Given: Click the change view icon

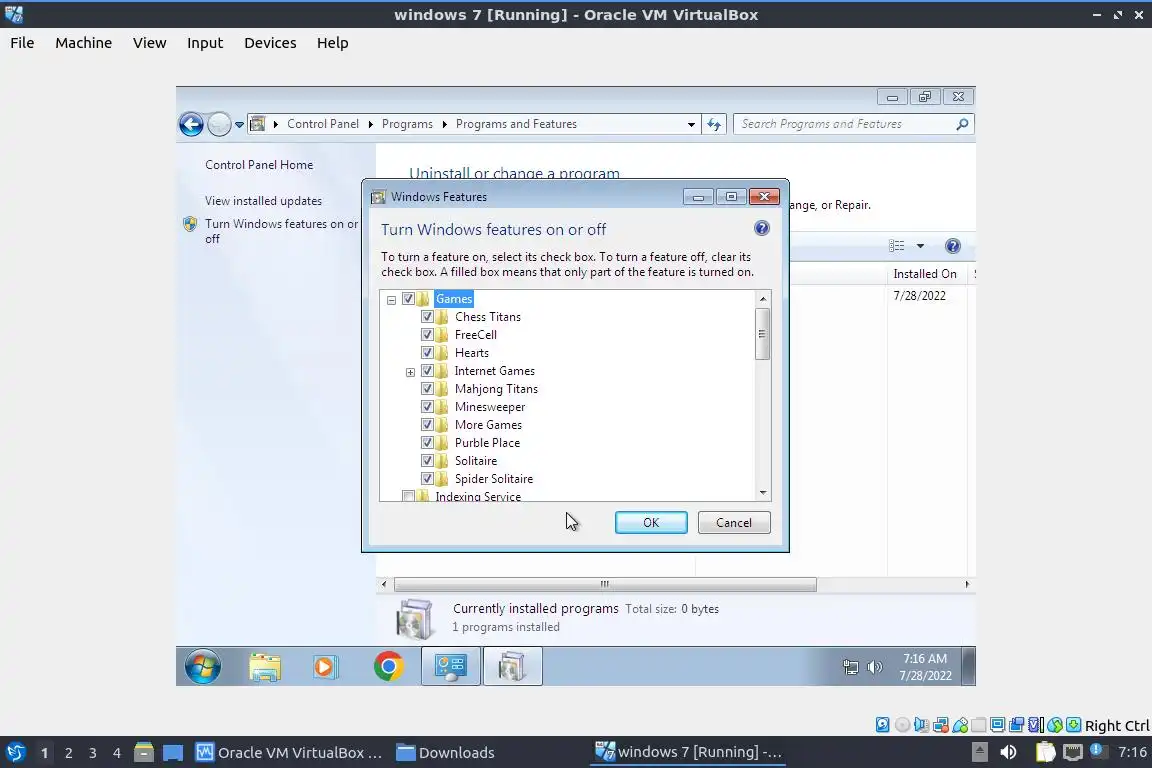Looking at the screenshot, I should [896, 246].
